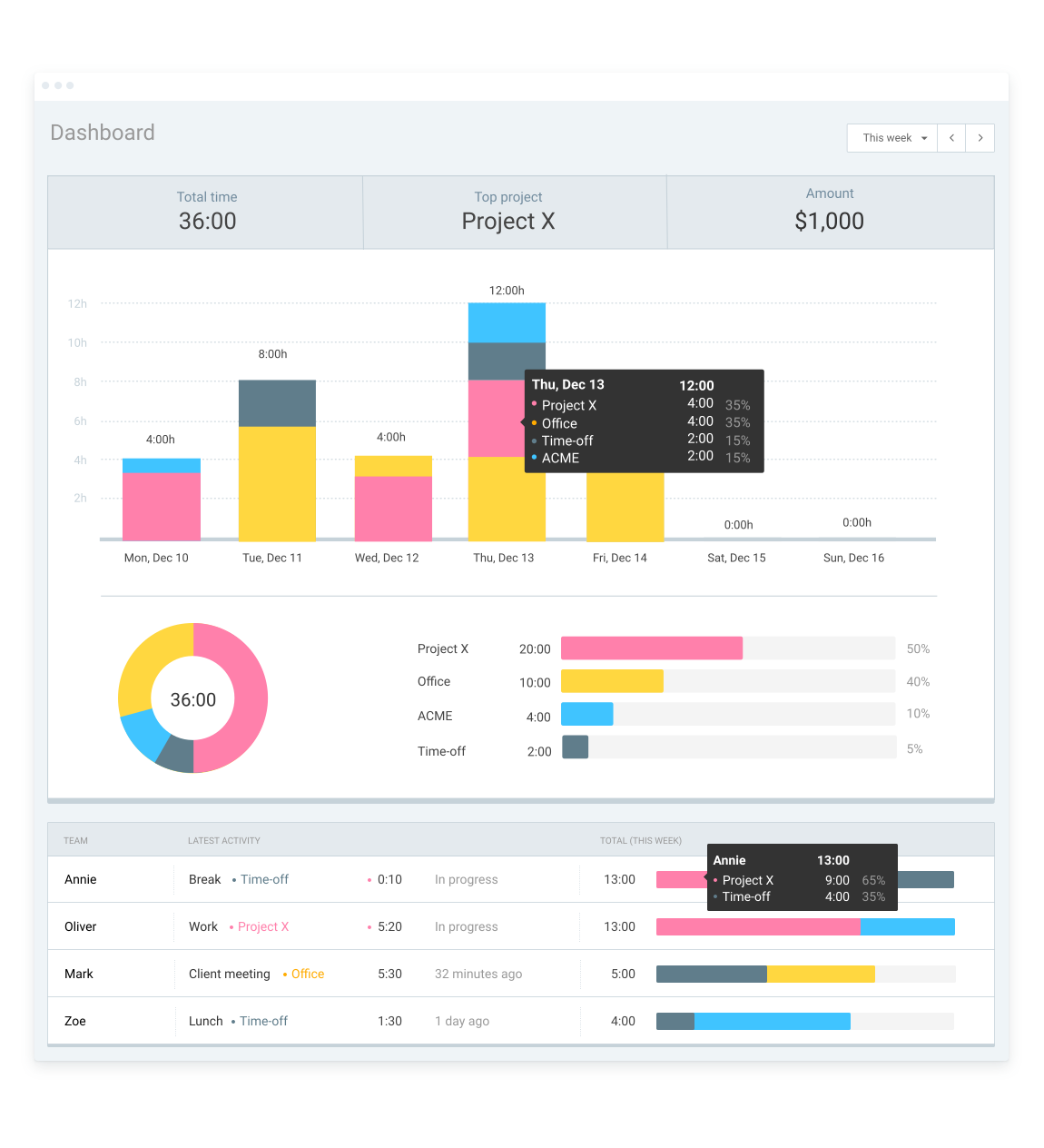Viewport: 1044px width, 1148px height.
Task: Click the pink Project X progress bar
Action: point(651,648)
